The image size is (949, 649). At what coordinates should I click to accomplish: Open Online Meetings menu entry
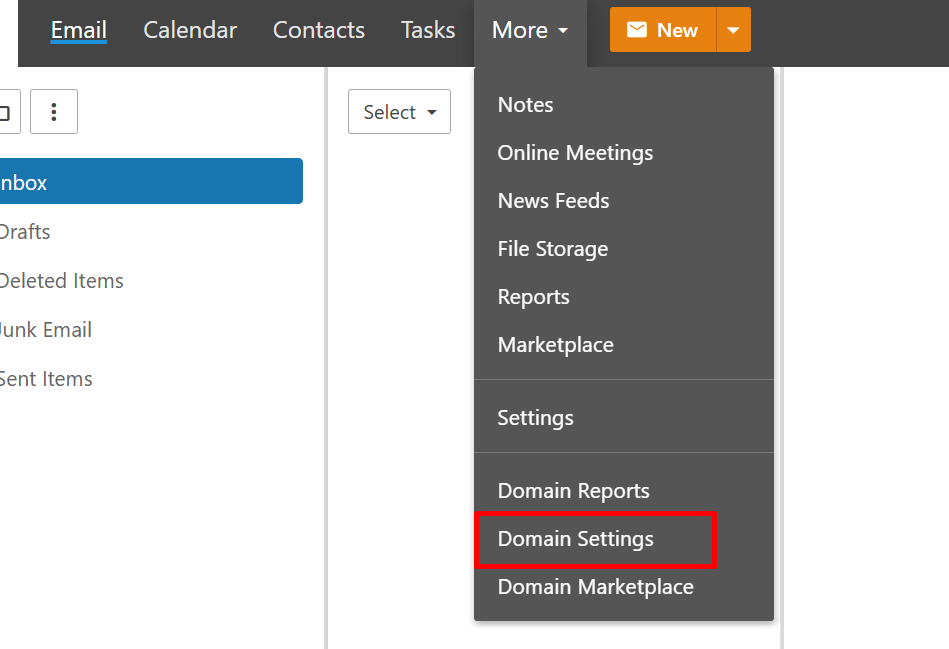[x=575, y=153]
